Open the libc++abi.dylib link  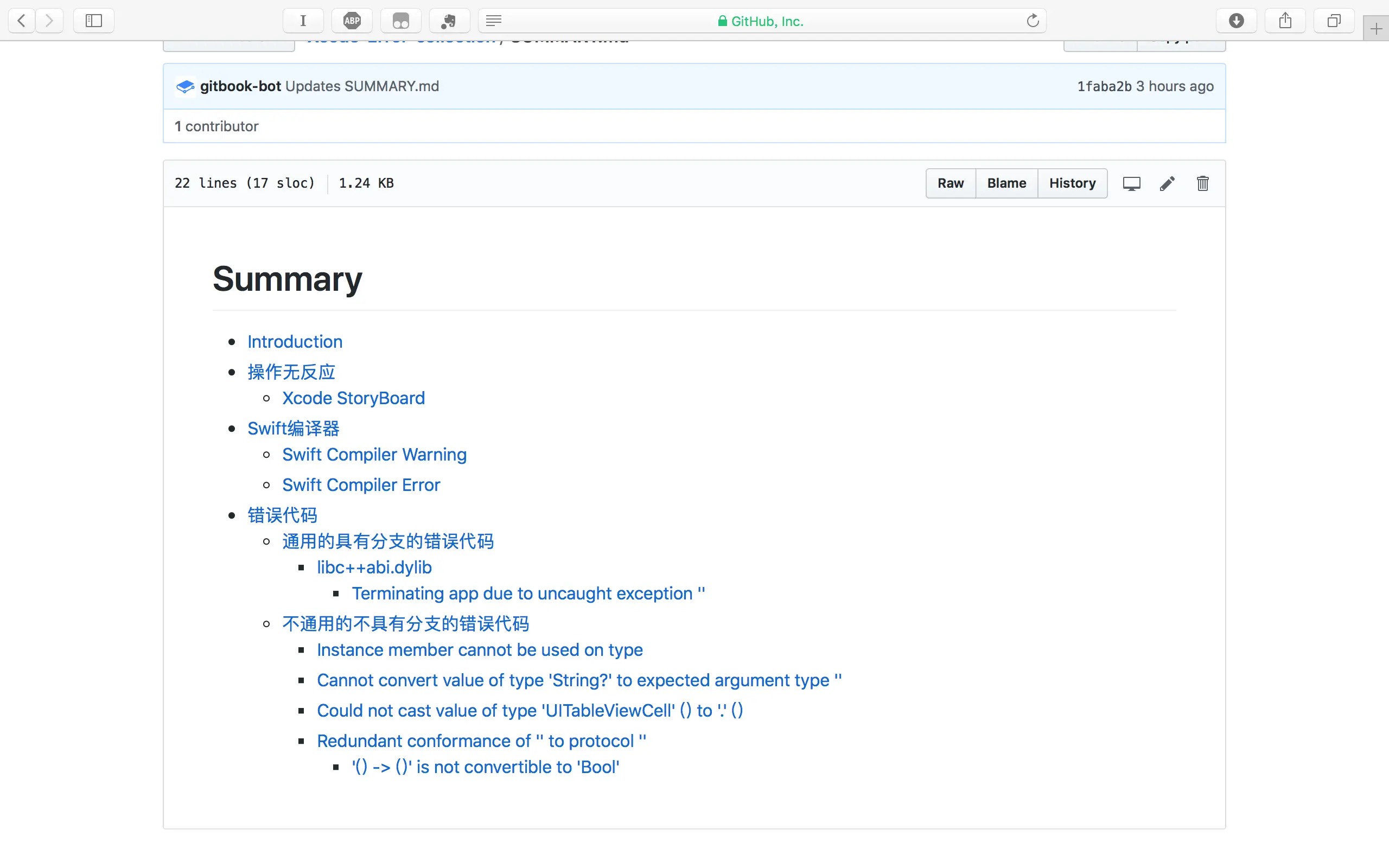tap(374, 567)
